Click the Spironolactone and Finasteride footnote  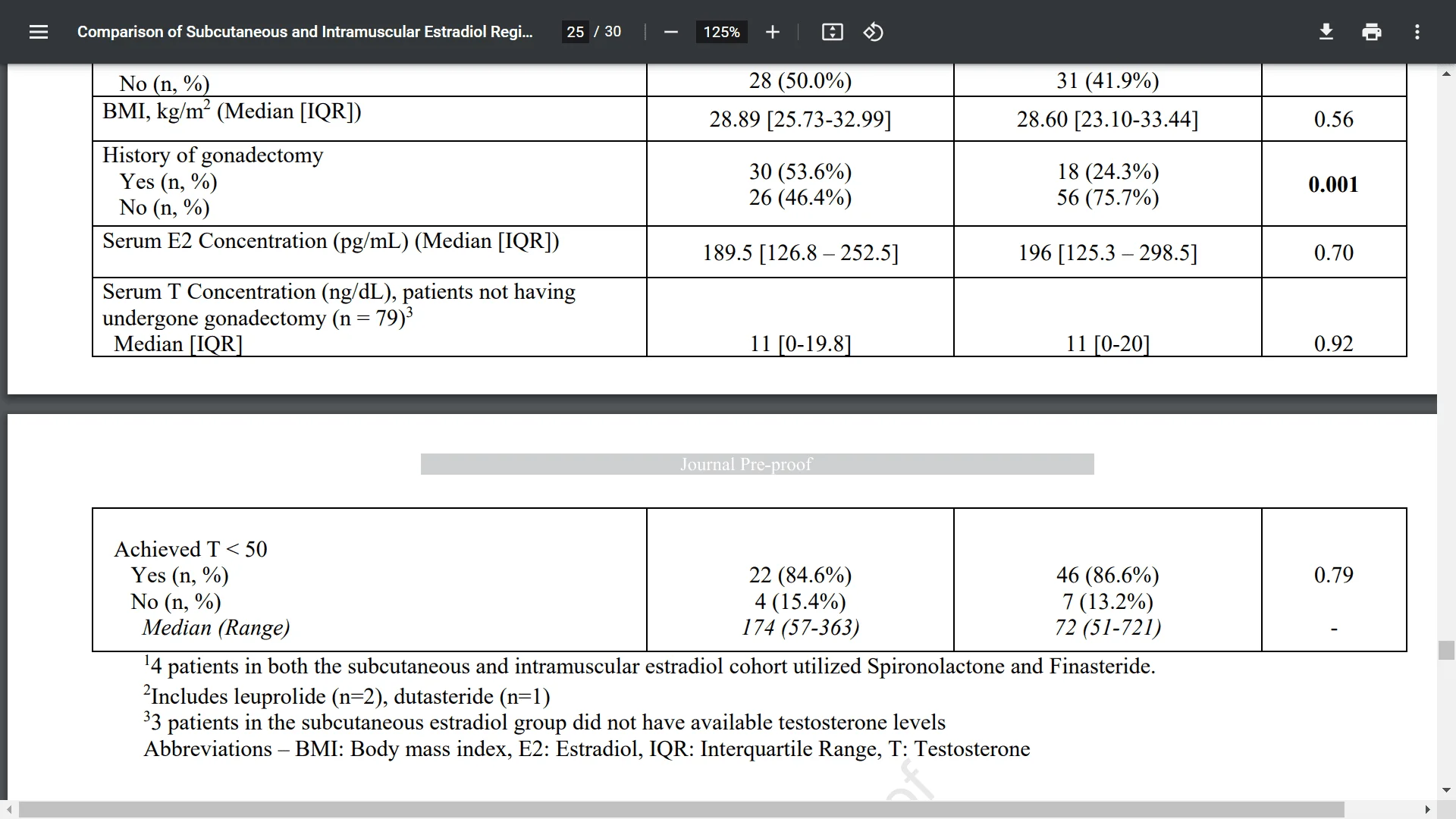[x=650, y=667]
